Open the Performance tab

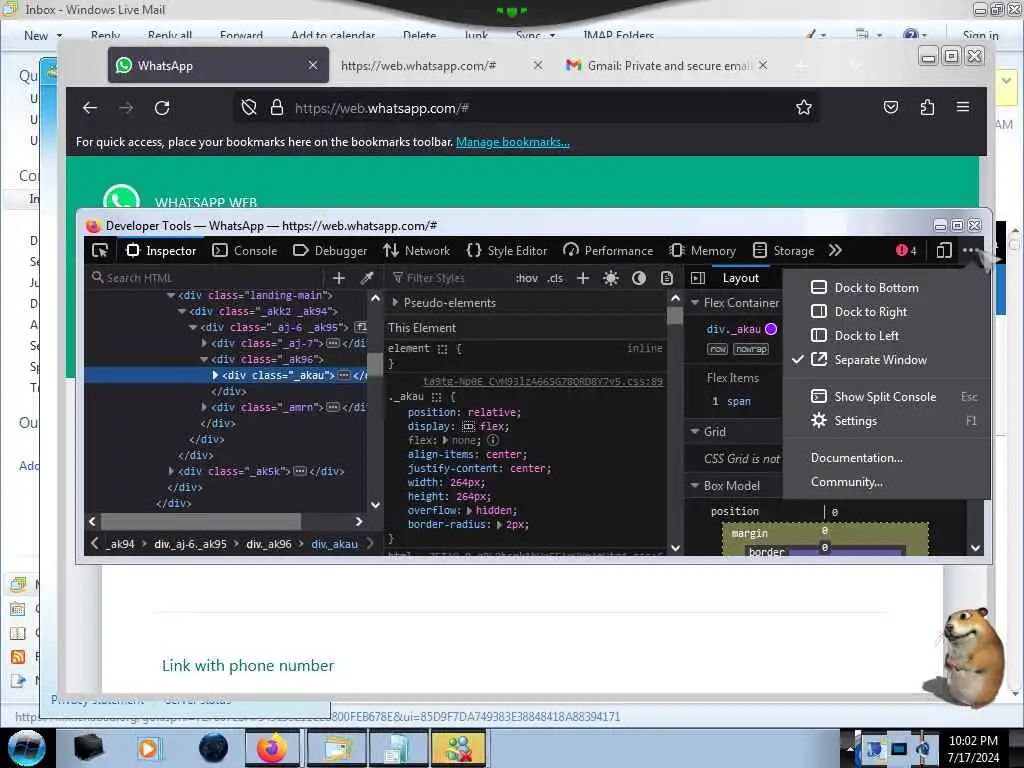607,250
